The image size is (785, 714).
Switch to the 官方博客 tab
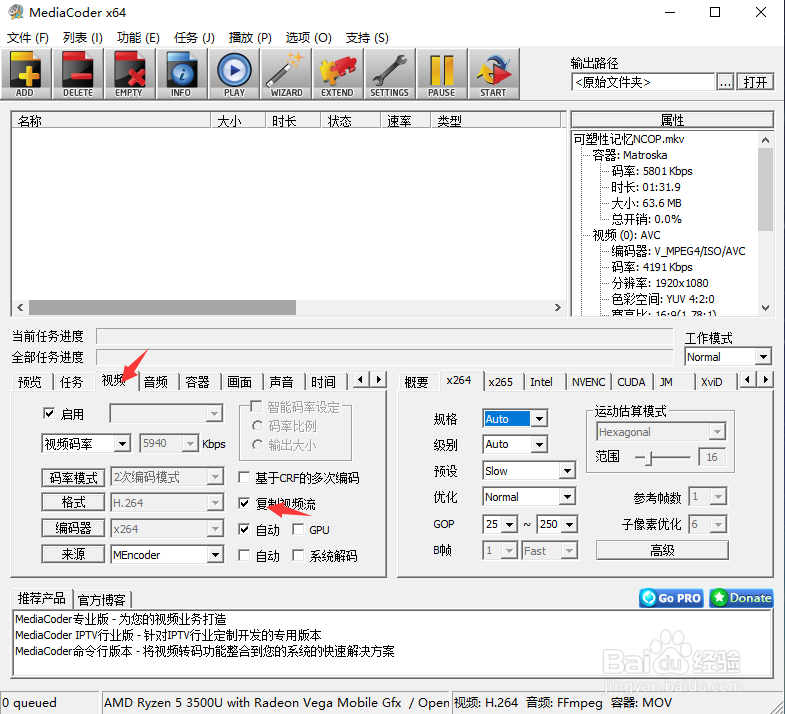pos(102,599)
